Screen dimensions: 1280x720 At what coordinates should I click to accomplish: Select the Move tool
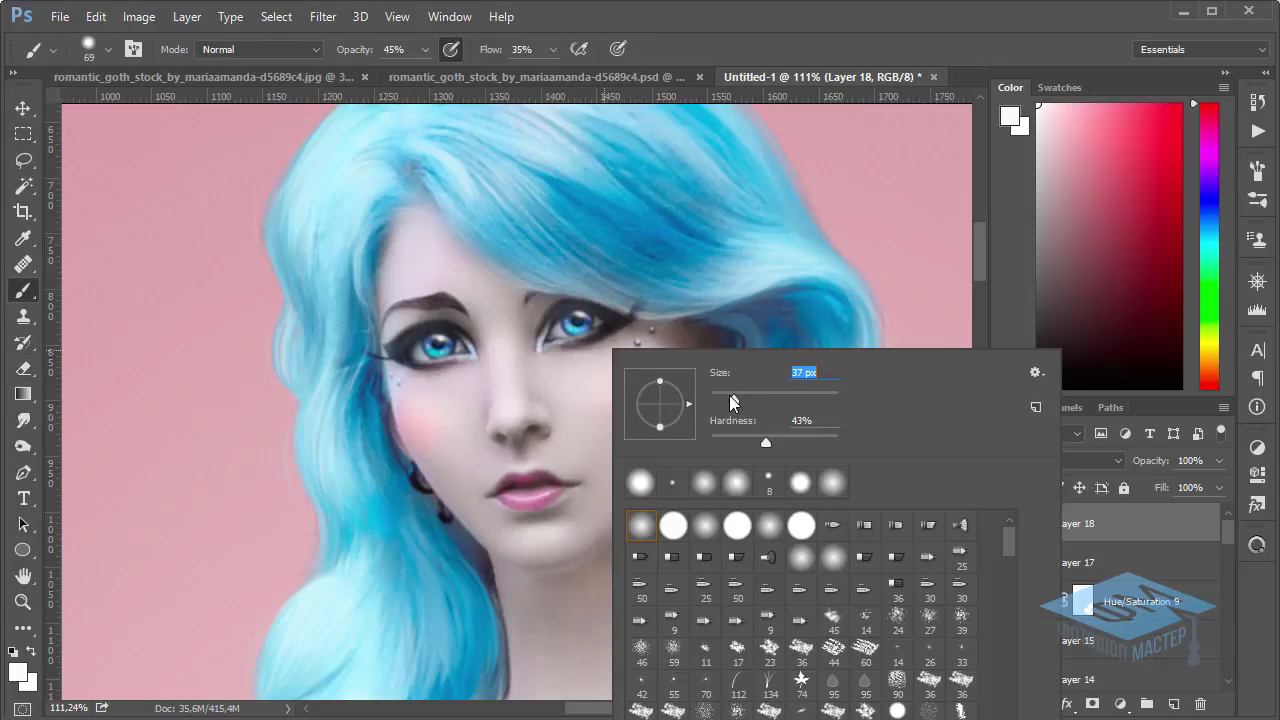click(23, 108)
